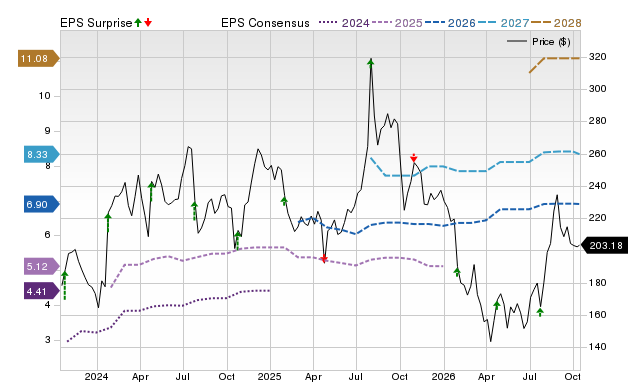The height and width of the screenshot is (382, 640).
Task: Click the 160 label on the price axis
Action: 598,315
